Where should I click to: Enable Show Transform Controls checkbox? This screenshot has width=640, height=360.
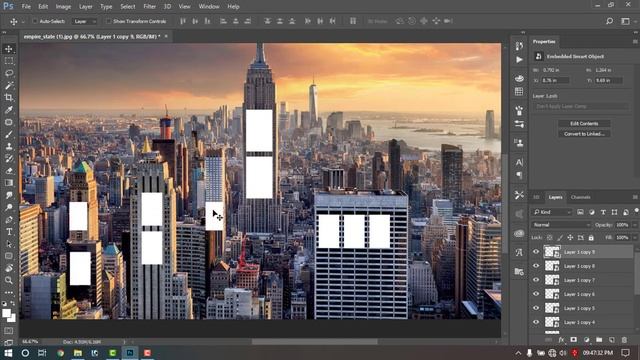click(x=108, y=21)
